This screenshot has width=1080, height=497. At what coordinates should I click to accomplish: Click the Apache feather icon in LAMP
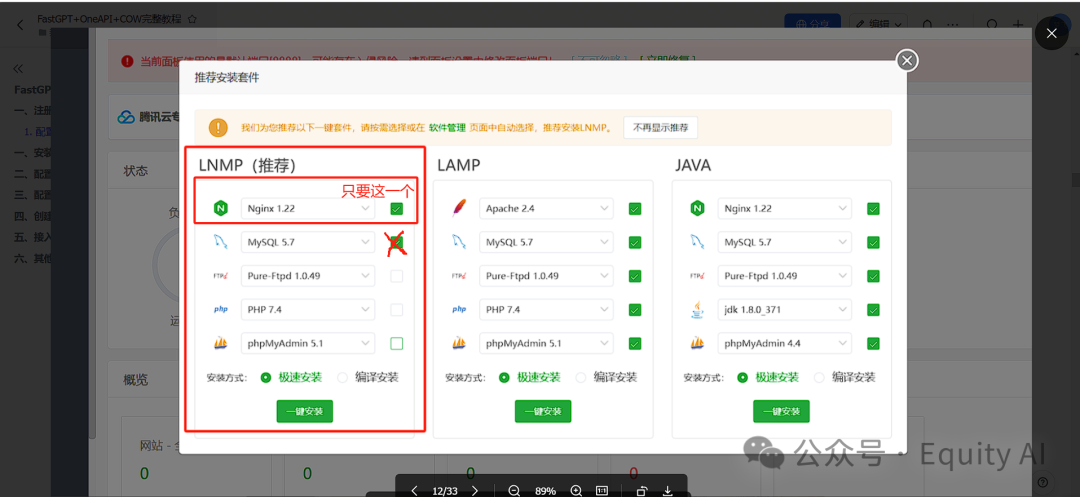[x=459, y=208]
